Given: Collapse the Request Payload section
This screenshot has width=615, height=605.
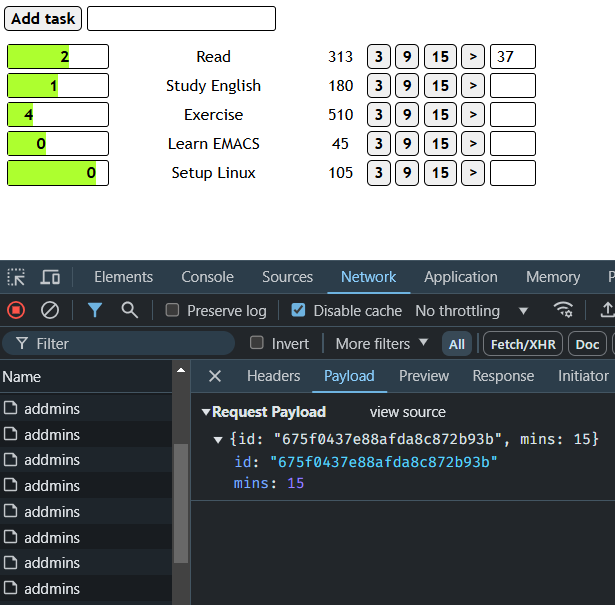Looking at the screenshot, I should pos(206,412).
